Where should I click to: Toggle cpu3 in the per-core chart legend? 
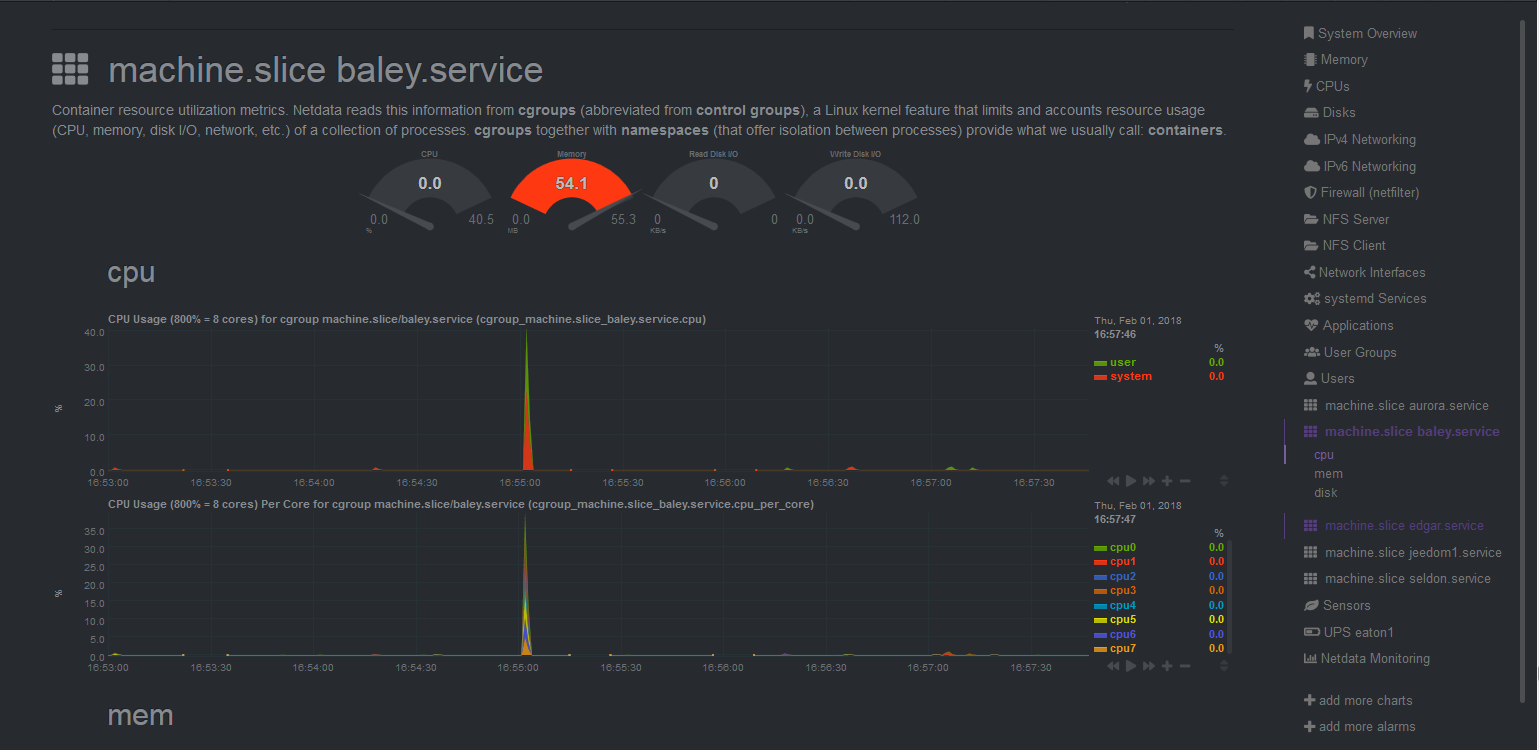[1122, 590]
